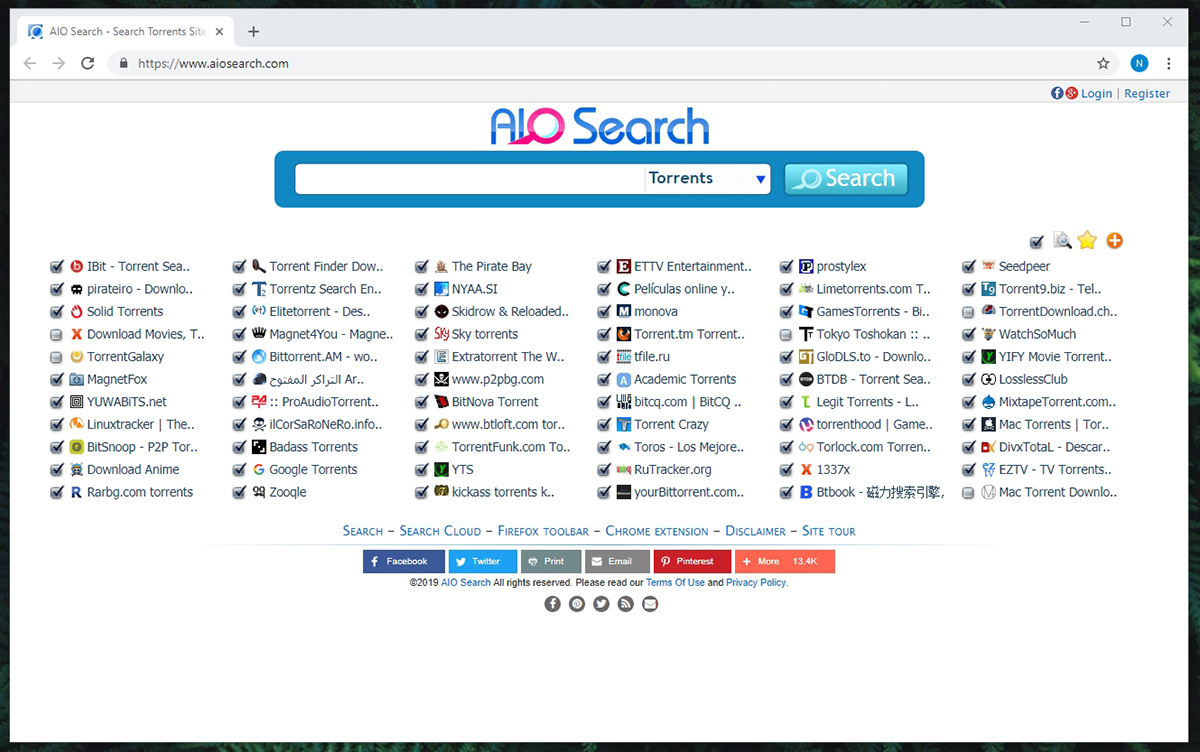Click the Google plus login icon
The height and width of the screenshot is (752, 1200).
pos(1071,93)
